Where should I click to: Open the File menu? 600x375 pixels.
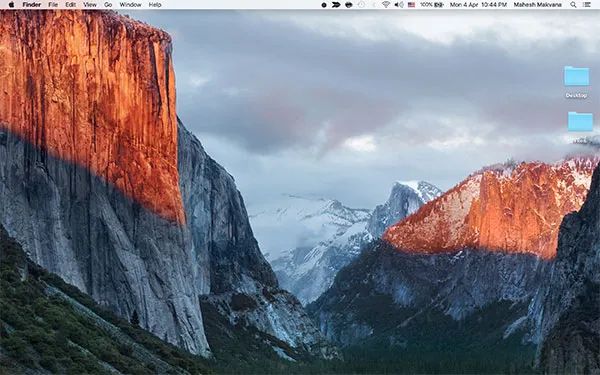pos(53,5)
